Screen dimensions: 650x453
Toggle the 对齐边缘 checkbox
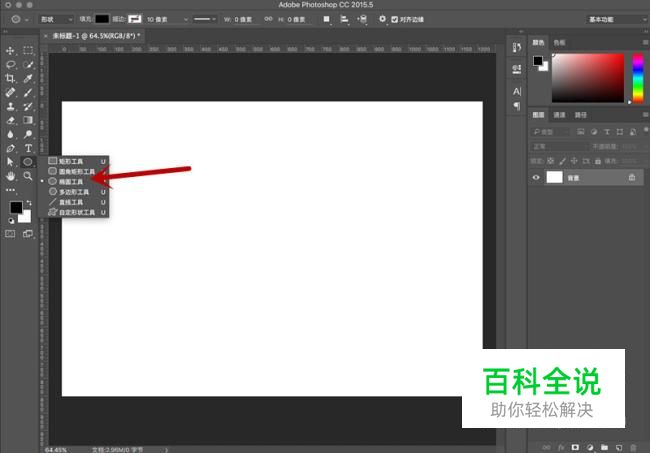click(x=395, y=19)
